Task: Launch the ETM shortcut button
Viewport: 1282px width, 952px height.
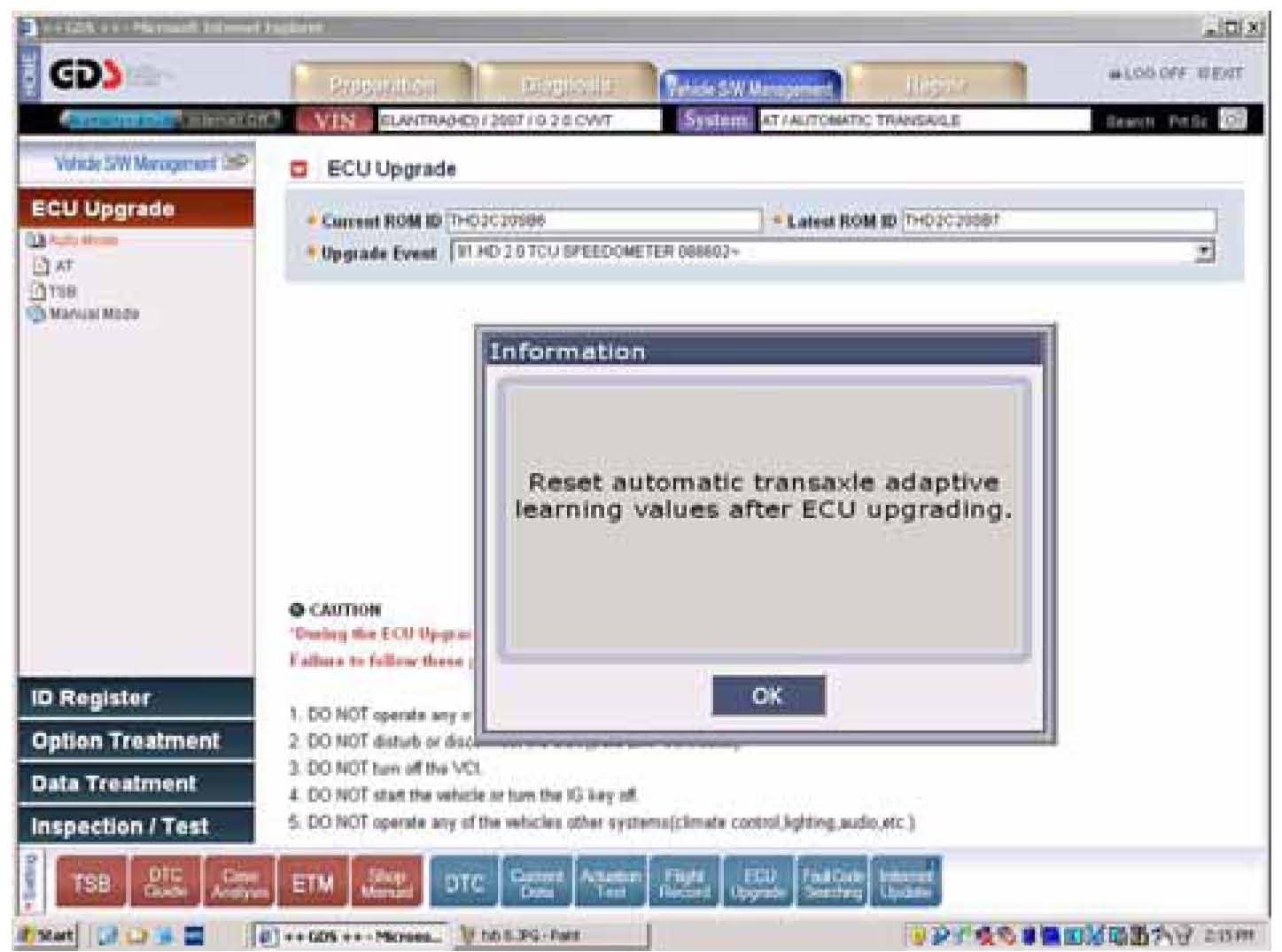Action: pyautogui.click(x=313, y=882)
